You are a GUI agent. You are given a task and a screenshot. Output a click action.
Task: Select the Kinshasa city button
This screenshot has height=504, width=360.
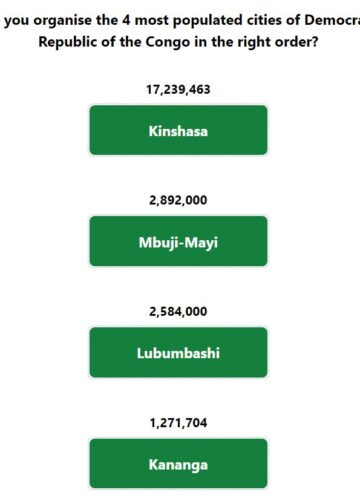coord(178,130)
